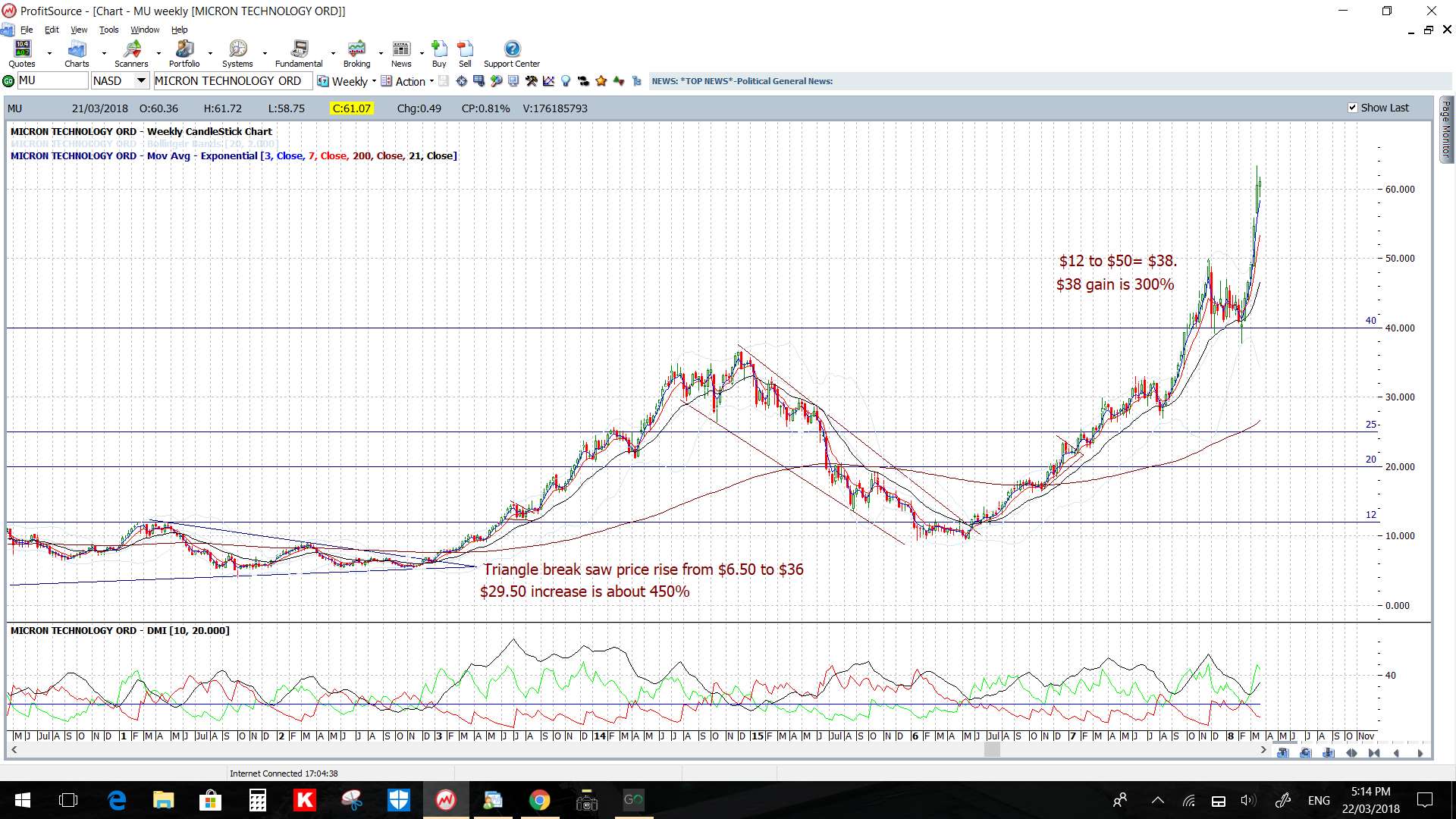Open Google Chrome from the taskbar
Viewport: 1456px width, 819px height.
tap(539, 800)
